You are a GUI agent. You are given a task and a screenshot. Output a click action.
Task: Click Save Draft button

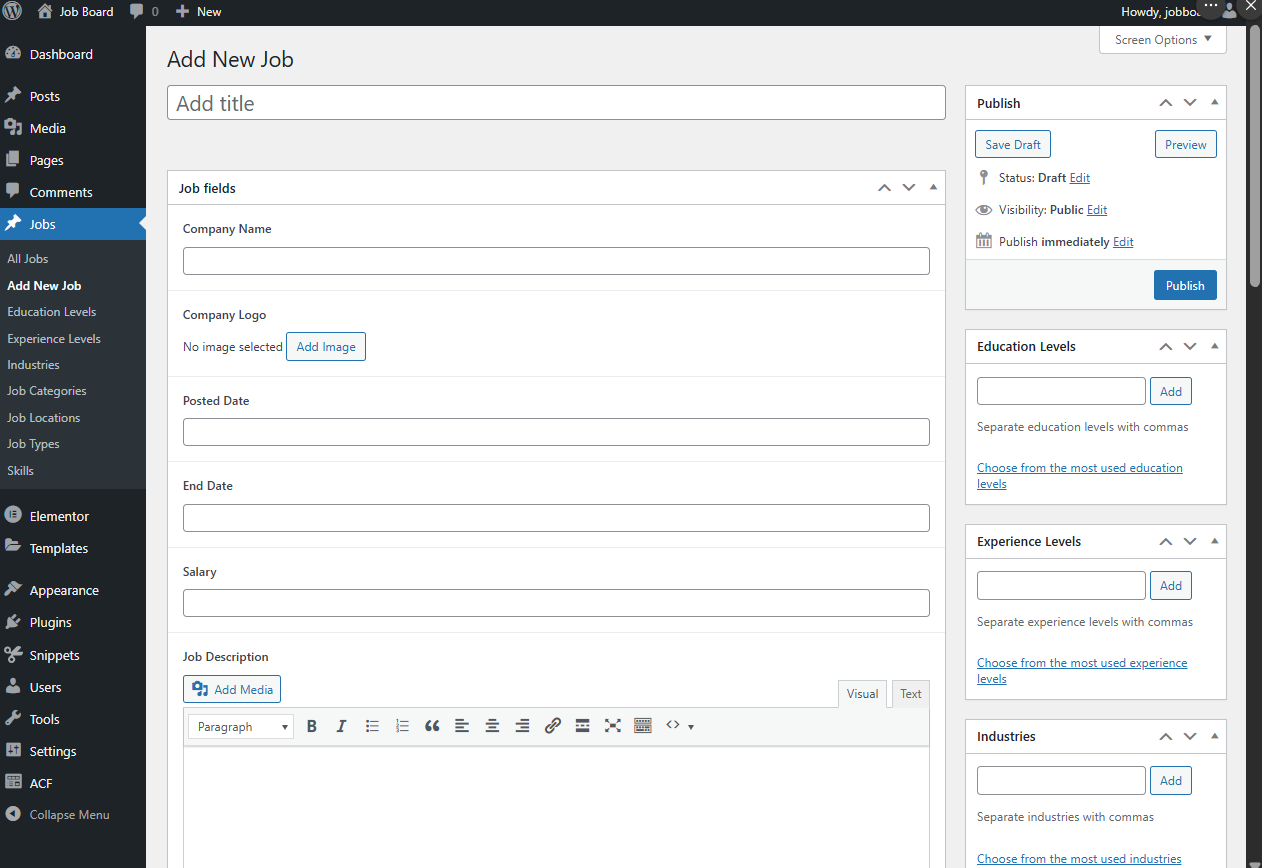point(1013,144)
